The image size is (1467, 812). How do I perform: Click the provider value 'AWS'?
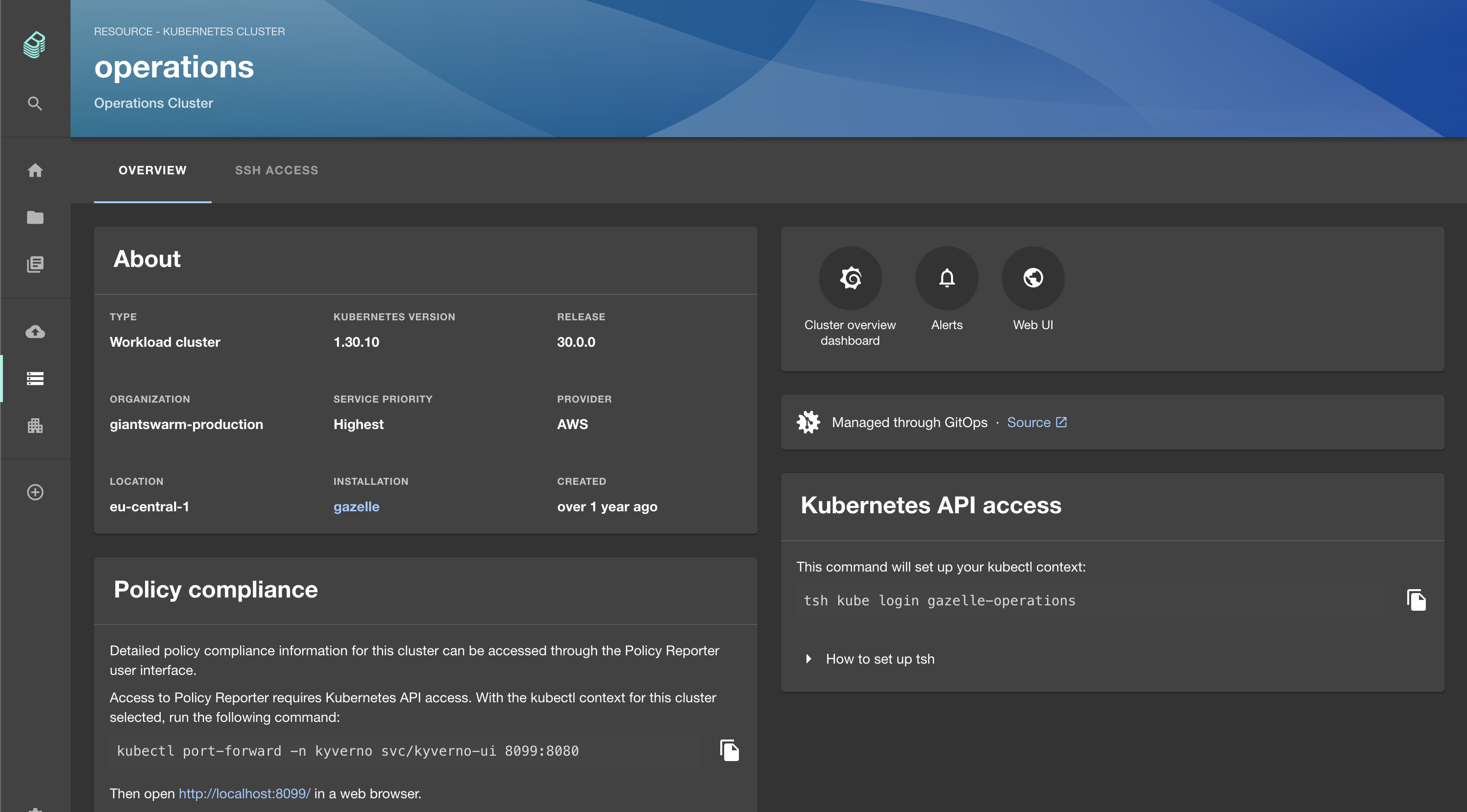(x=573, y=425)
